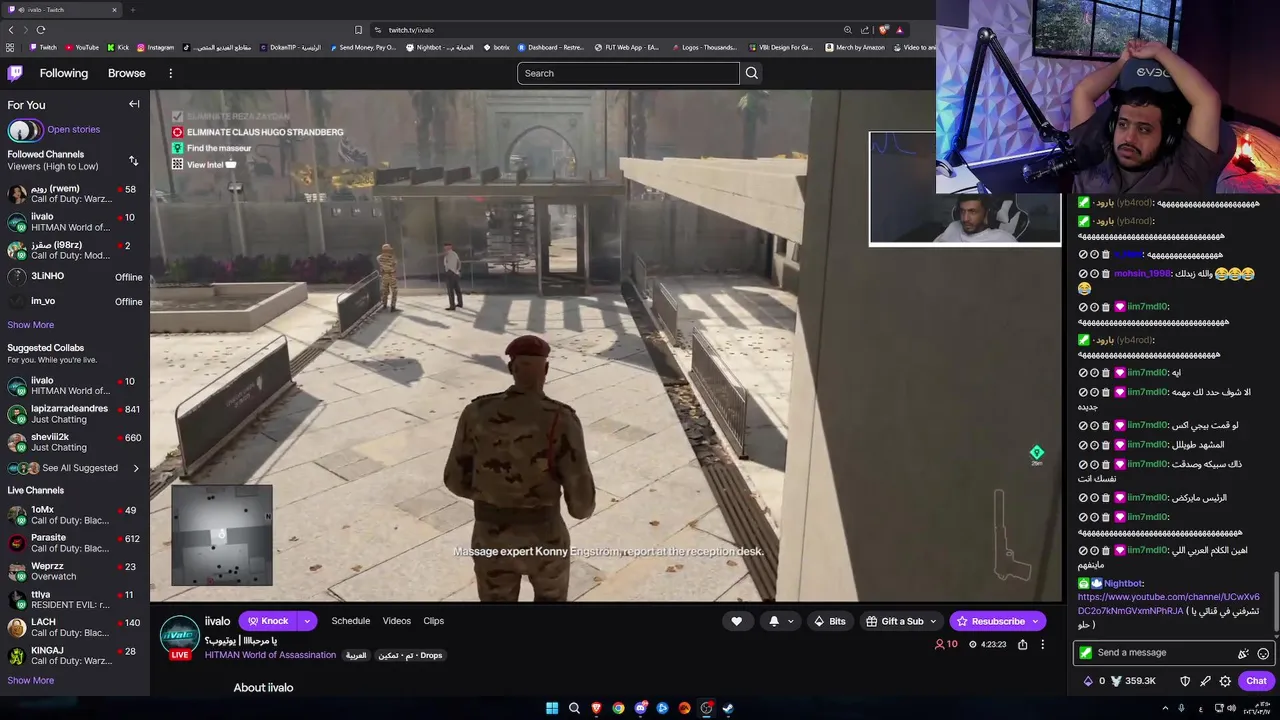Bookmark this page via address bar icon
The image size is (1280, 720).
[358, 30]
